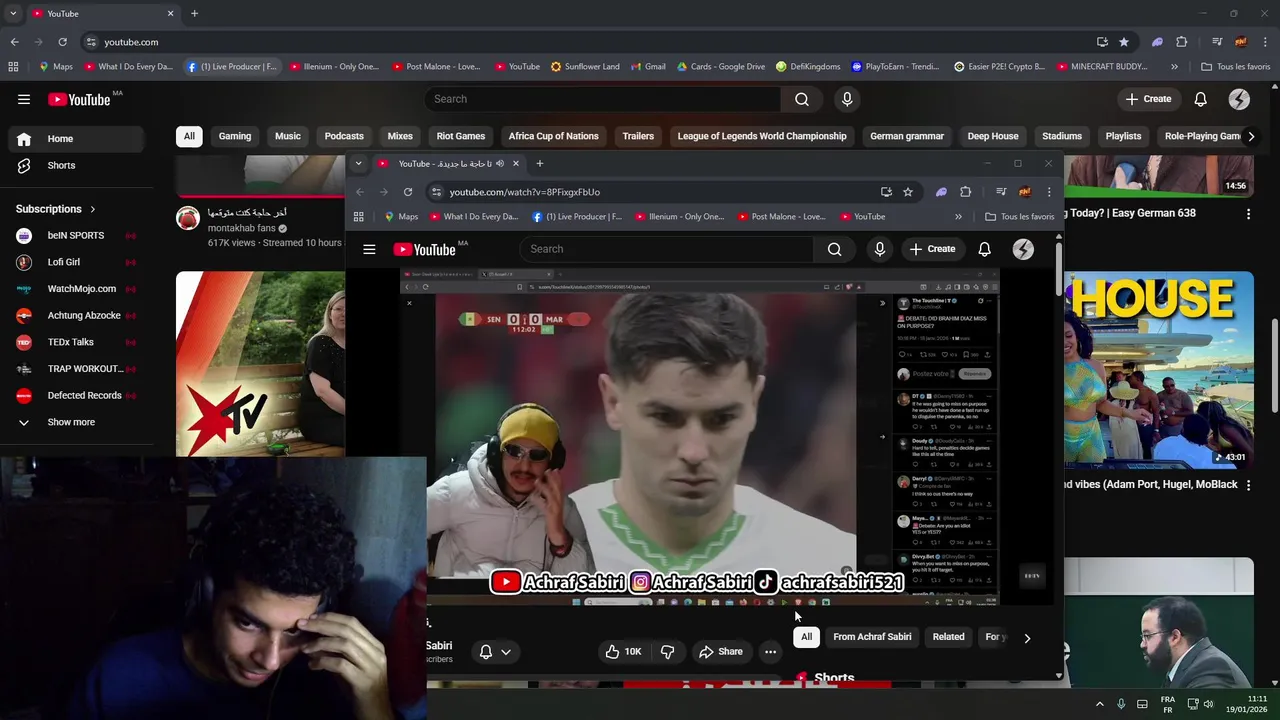Select the Africa Cup of Nations chip
1280x720 pixels.
[553, 136]
